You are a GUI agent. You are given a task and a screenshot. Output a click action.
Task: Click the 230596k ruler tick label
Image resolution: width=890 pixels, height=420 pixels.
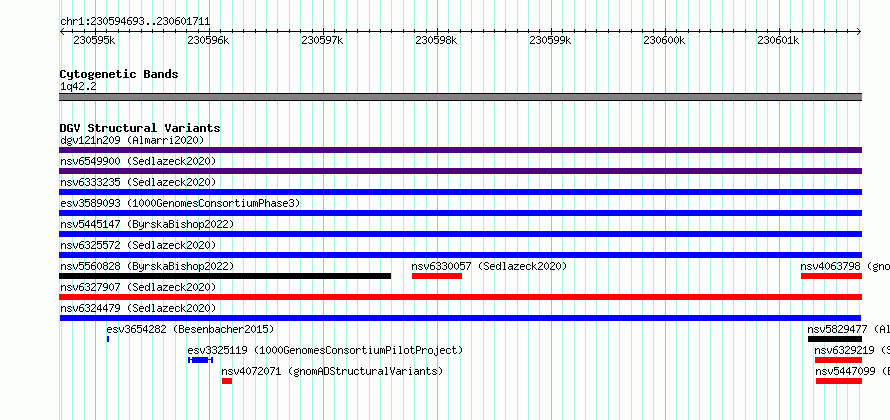click(208, 40)
